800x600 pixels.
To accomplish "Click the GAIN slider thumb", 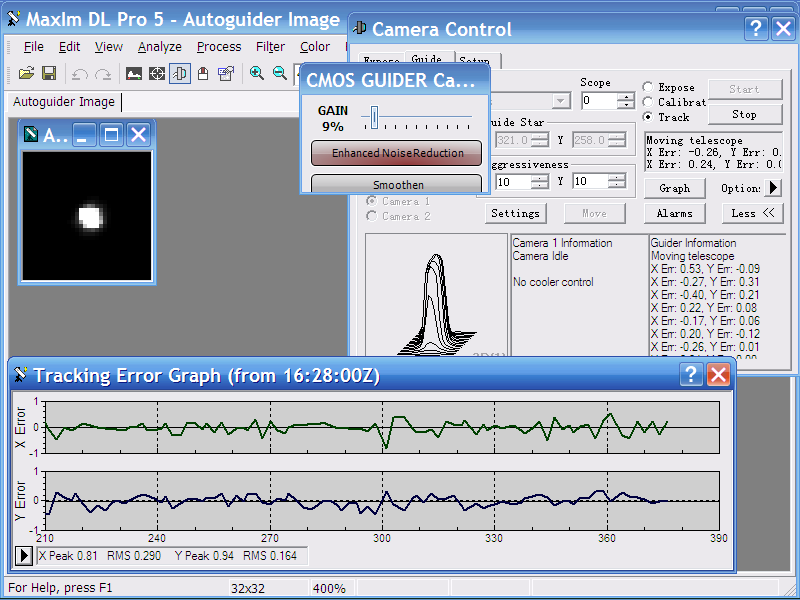I will click(374, 117).
